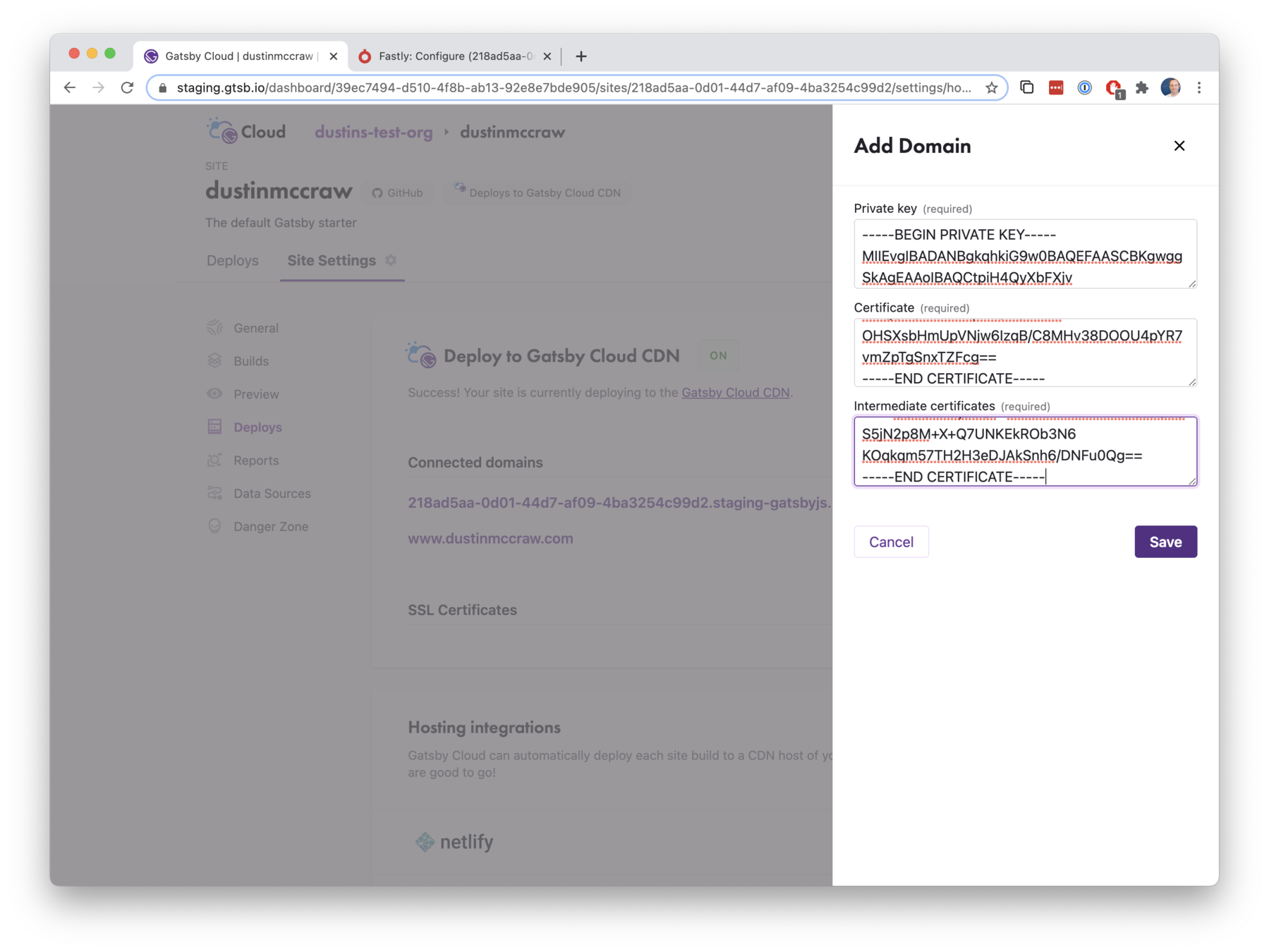
Task: Open the 1Password extension icon
Action: coord(1084,87)
